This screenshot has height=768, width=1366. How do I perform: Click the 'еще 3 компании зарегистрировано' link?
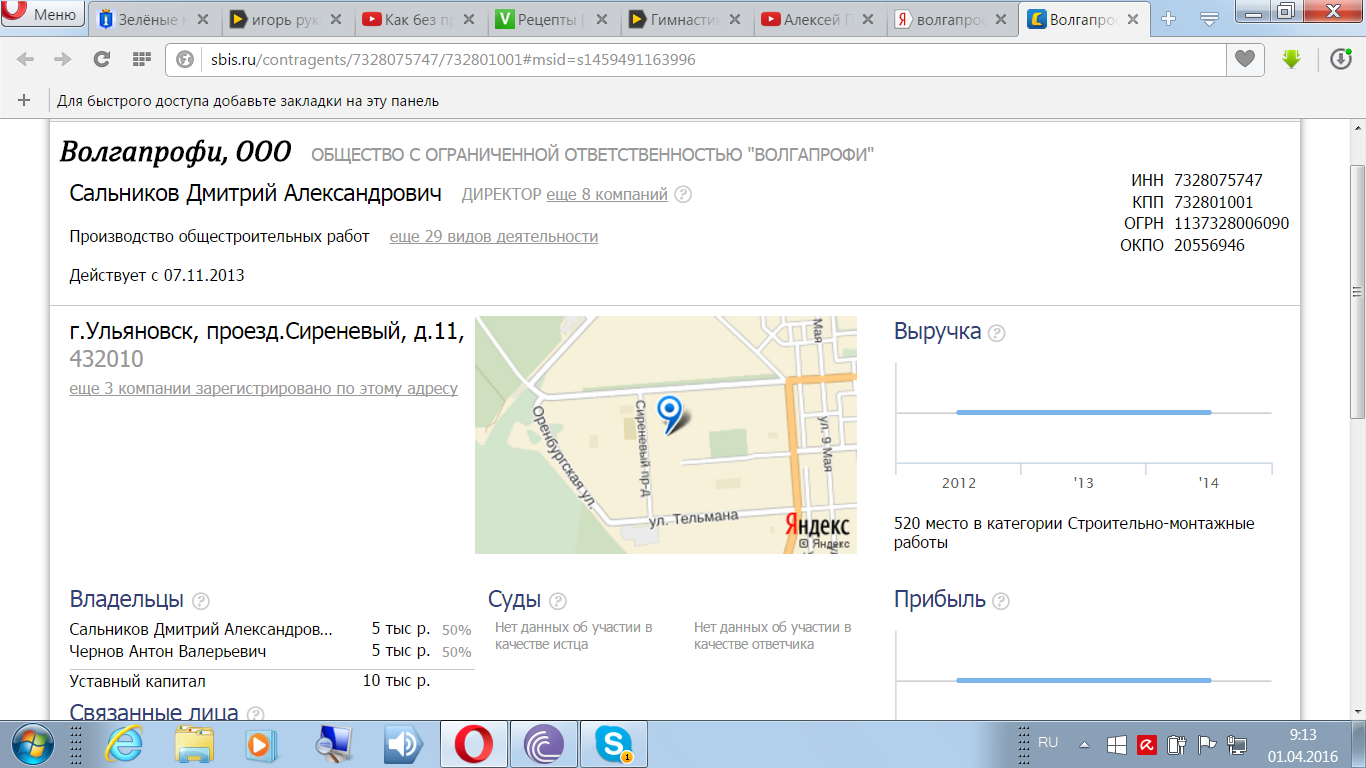coord(263,388)
